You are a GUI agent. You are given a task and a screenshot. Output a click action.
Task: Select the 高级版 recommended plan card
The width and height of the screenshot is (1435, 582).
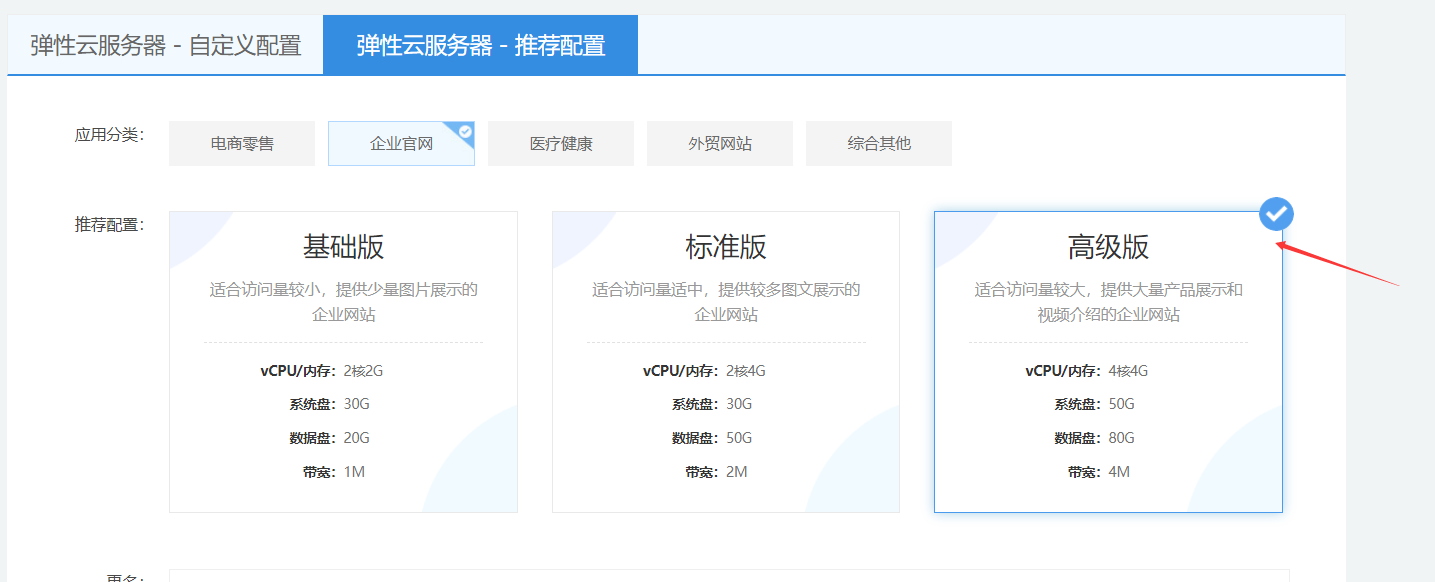point(1107,360)
